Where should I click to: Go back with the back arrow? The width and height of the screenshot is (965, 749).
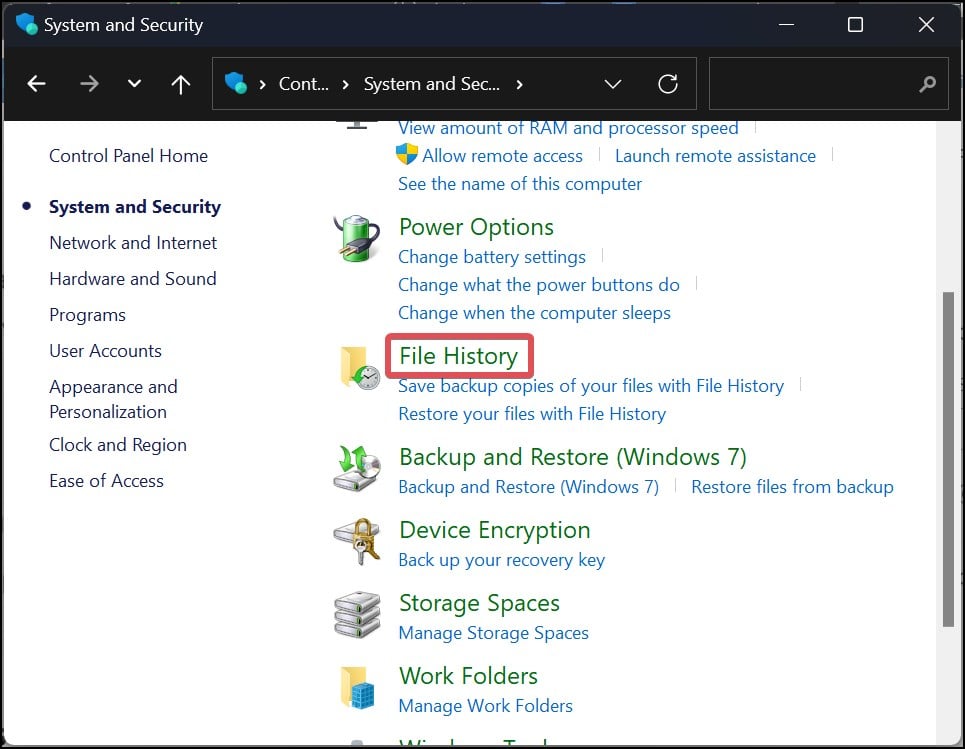tap(37, 84)
